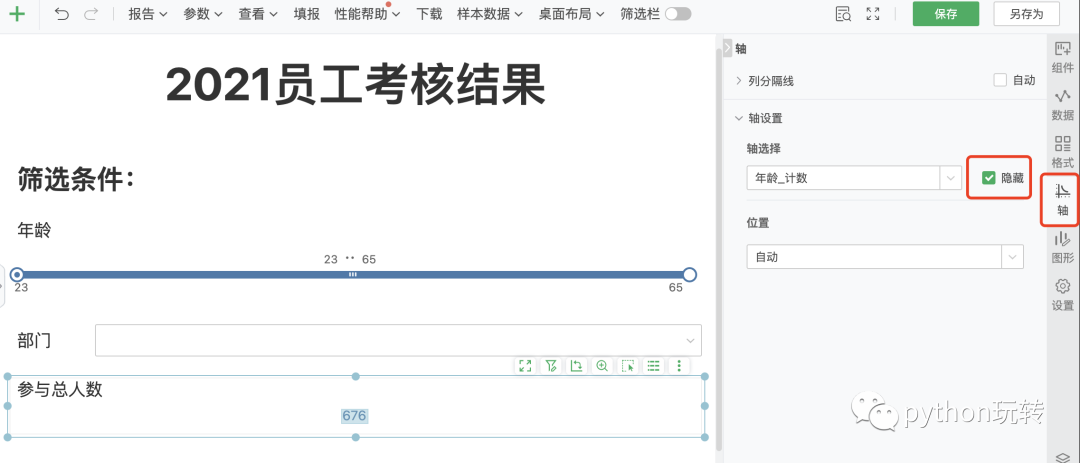
Task: Maximize the 参与总人数 component
Action: tap(525, 366)
